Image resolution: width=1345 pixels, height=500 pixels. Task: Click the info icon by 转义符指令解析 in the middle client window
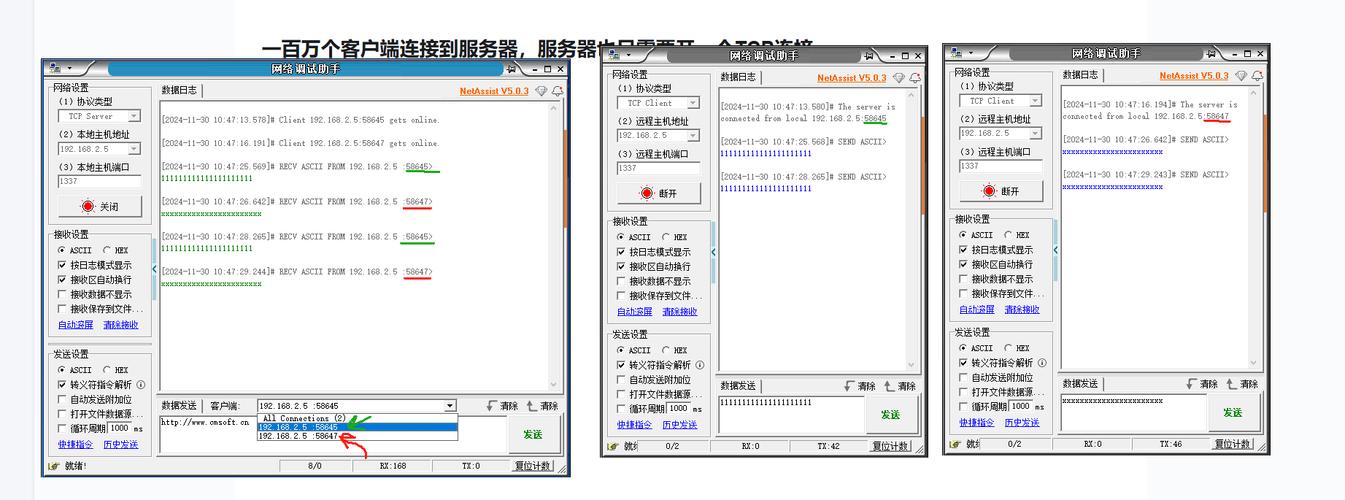click(x=699, y=366)
